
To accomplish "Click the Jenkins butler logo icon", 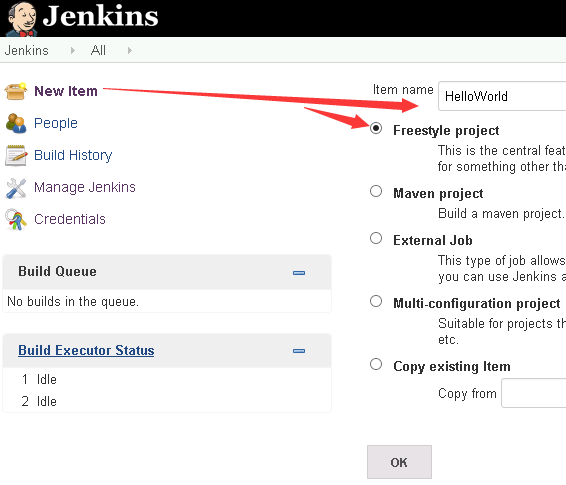I will click(22, 19).
